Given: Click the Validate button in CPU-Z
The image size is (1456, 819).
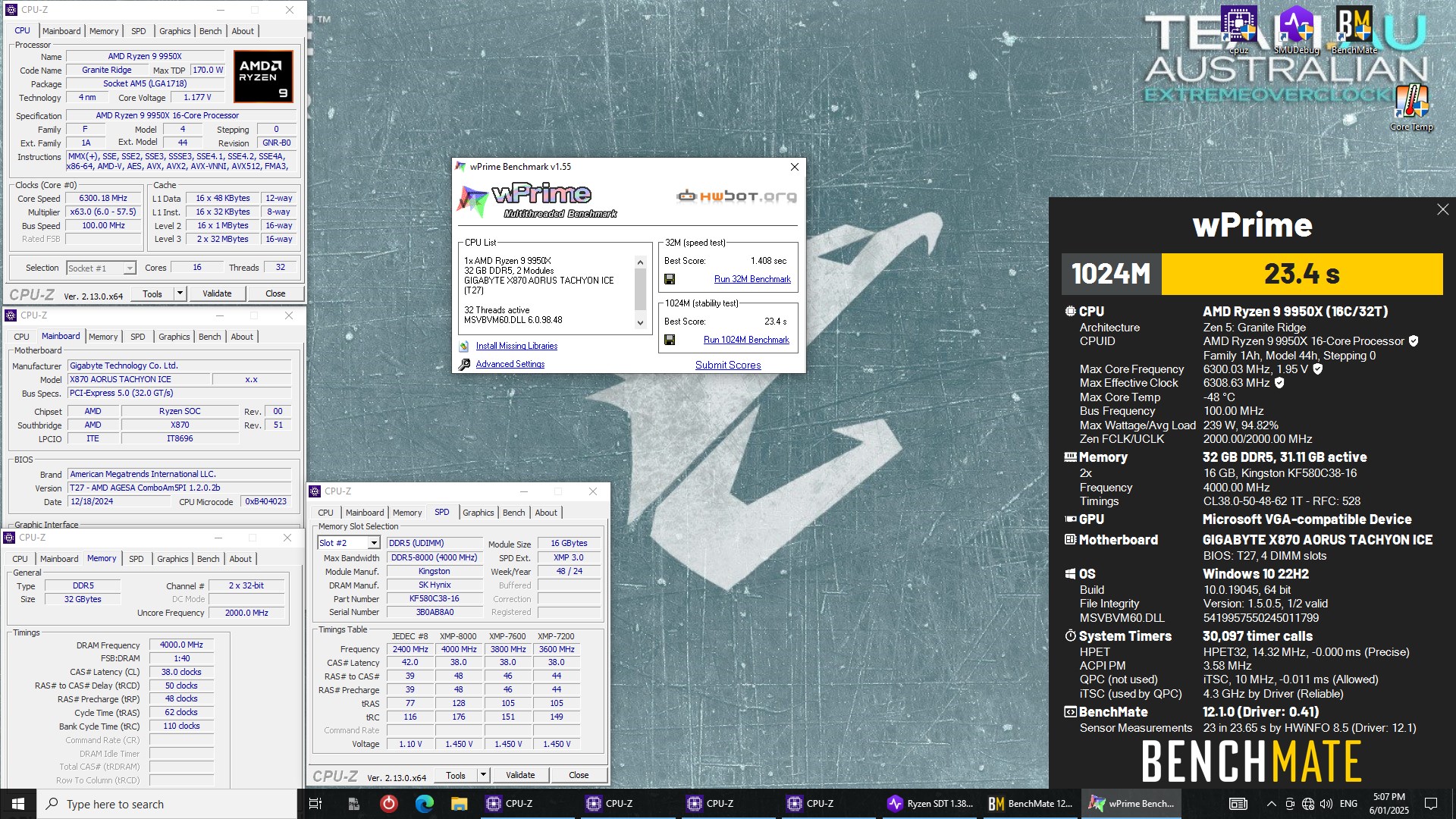Looking at the screenshot, I should pos(218,293).
